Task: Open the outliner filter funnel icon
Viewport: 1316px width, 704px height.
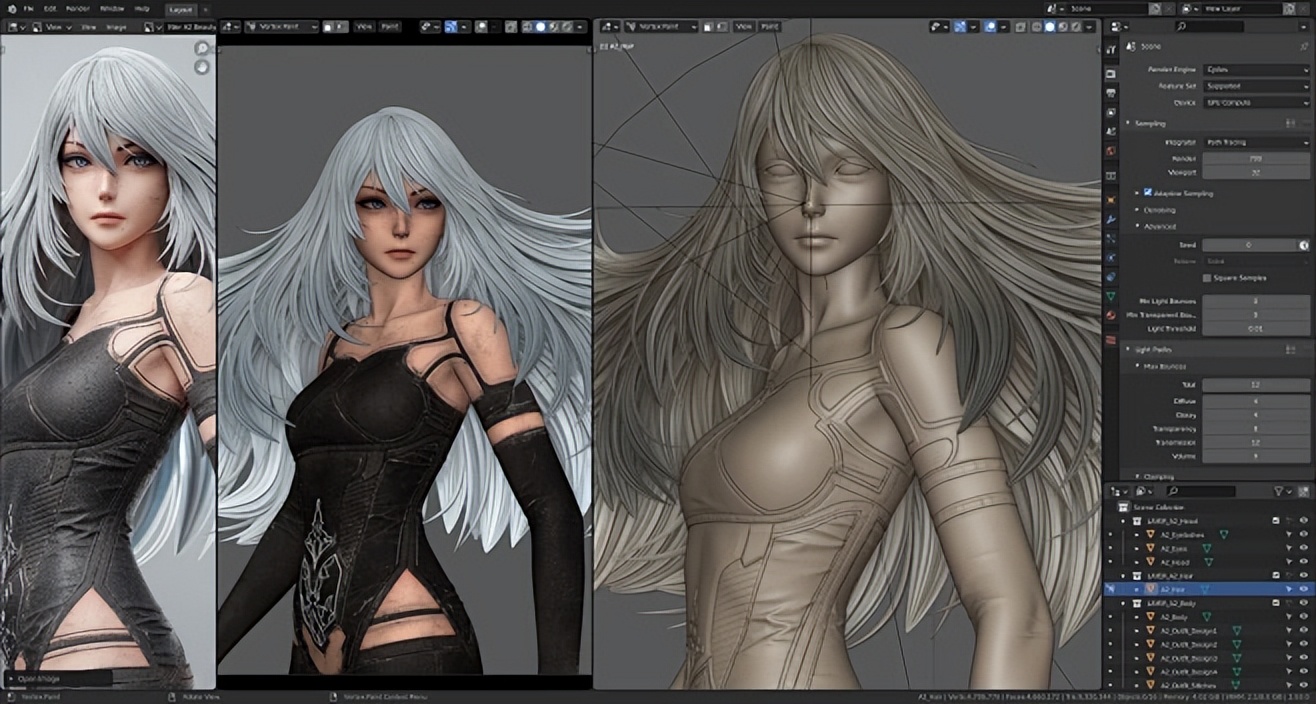Action: coord(1279,491)
